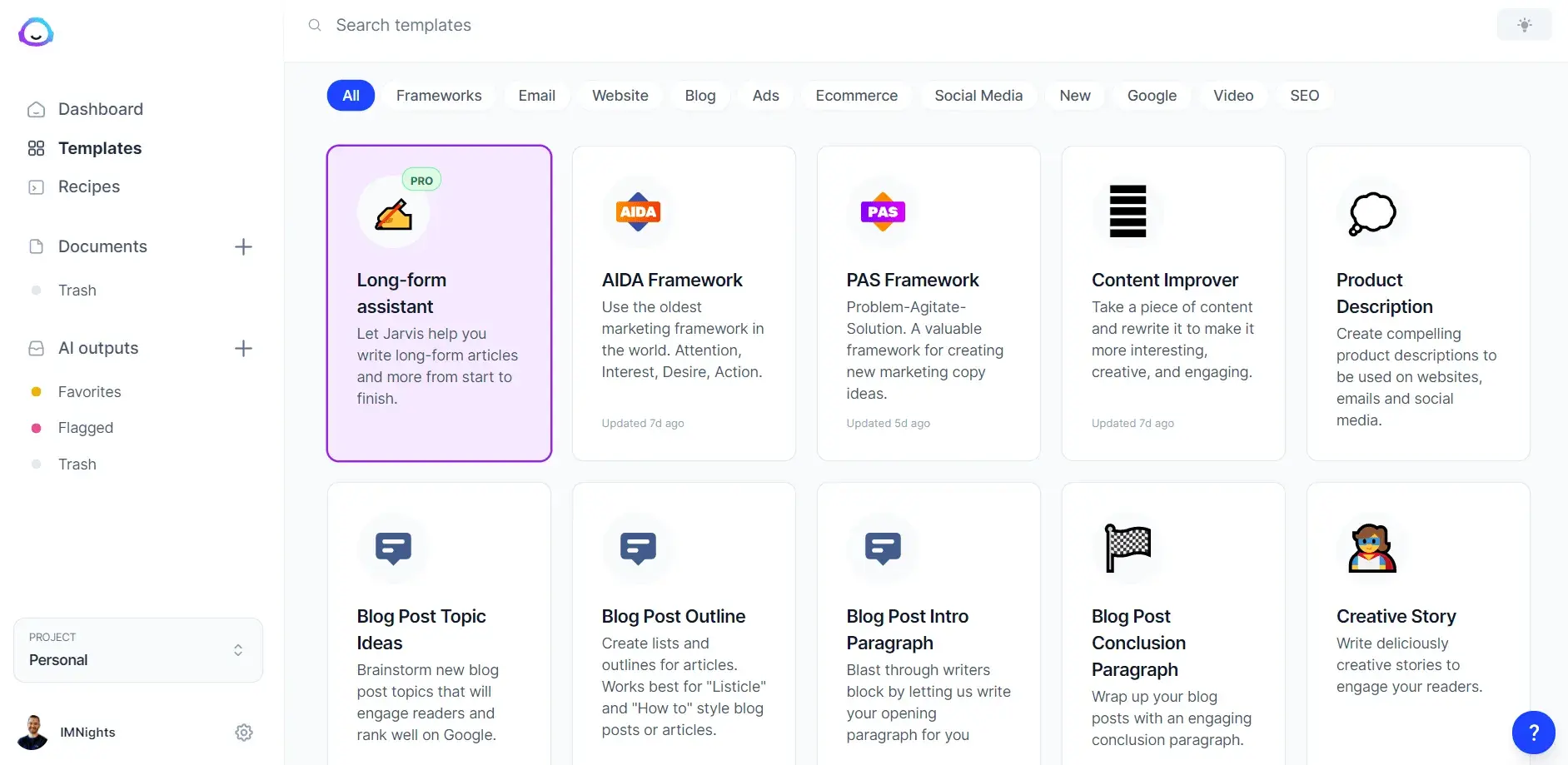Open the help question mark button
This screenshot has width=1568, height=765.
click(1533, 733)
